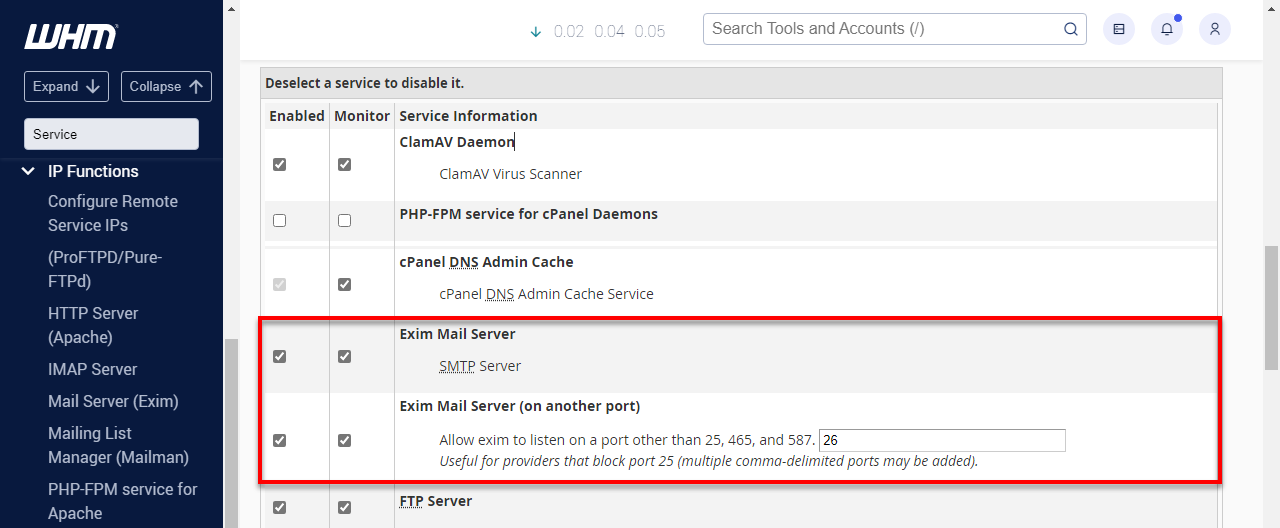Image resolution: width=1280 pixels, height=528 pixels.
Task: Click the sidebar scrollbar thumb
Action: (x=232, y=433)
